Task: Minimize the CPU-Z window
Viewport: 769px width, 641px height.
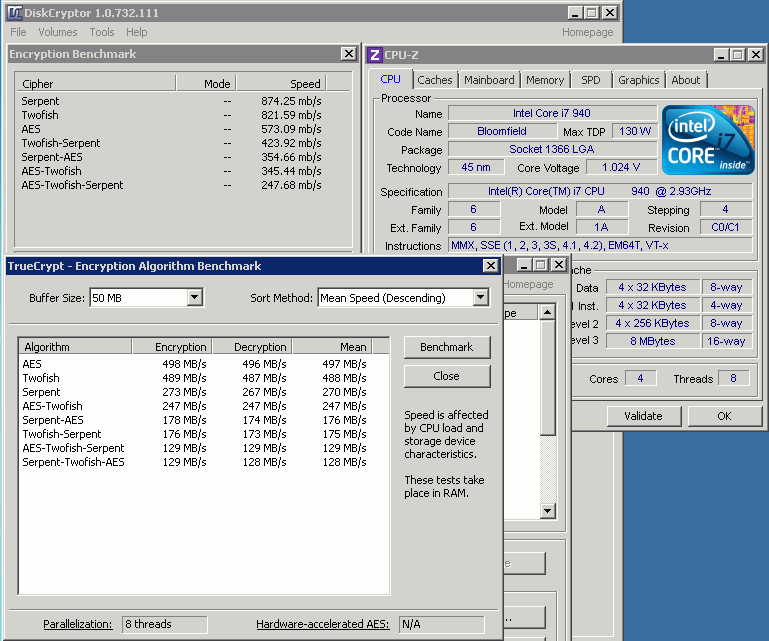Action: pos(720,55)
